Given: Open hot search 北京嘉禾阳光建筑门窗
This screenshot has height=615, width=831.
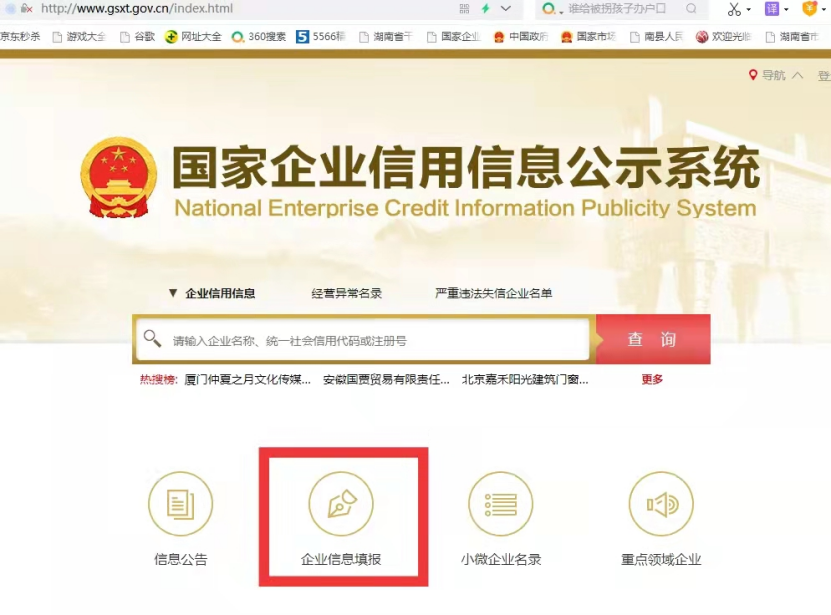Looking at the screenshot, I should click(525, 380).
